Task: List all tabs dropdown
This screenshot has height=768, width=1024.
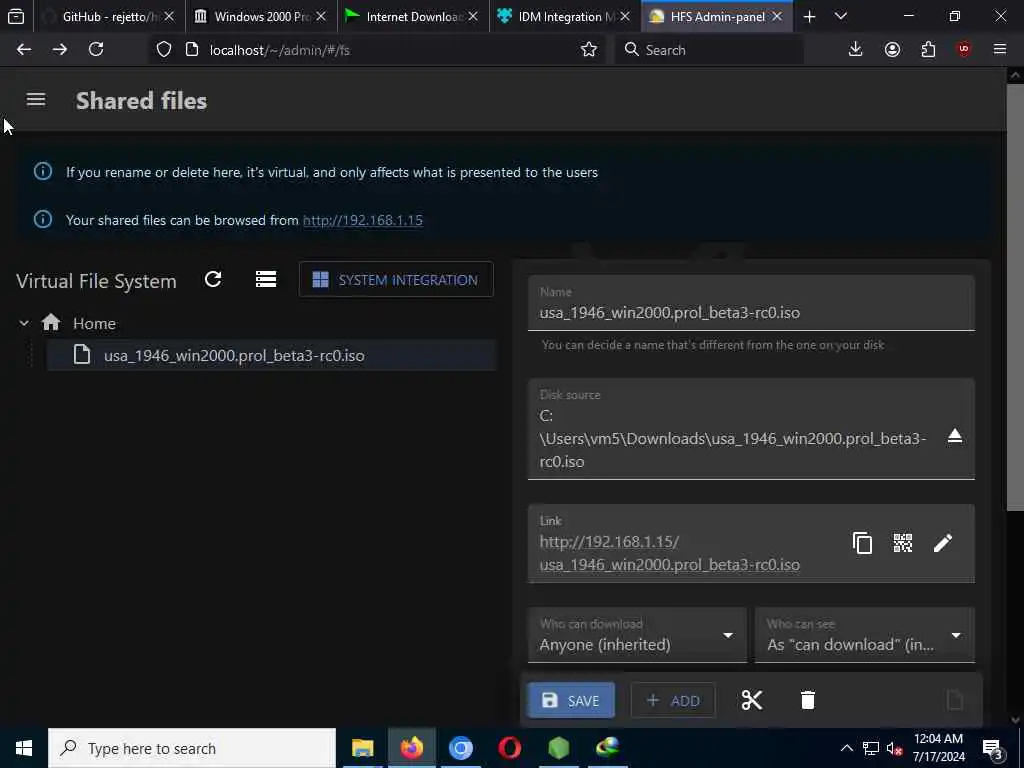Action: coord(841,17)
